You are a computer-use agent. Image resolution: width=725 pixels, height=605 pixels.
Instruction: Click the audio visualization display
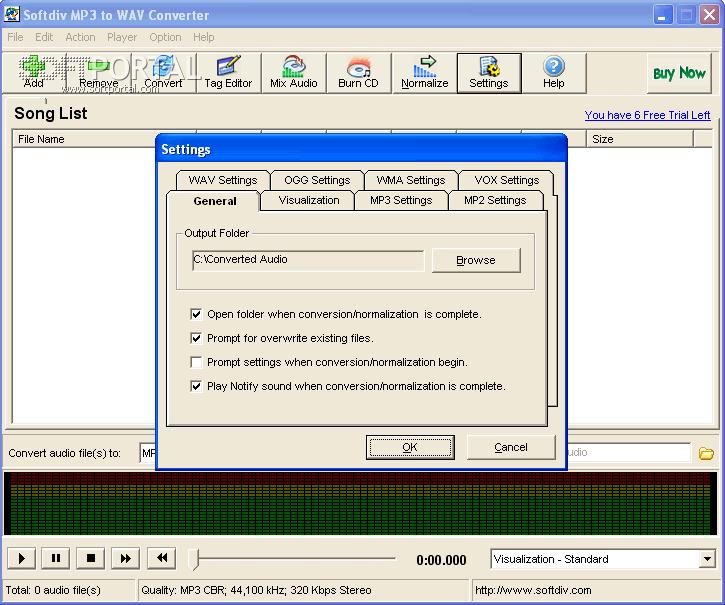(360, 504)
